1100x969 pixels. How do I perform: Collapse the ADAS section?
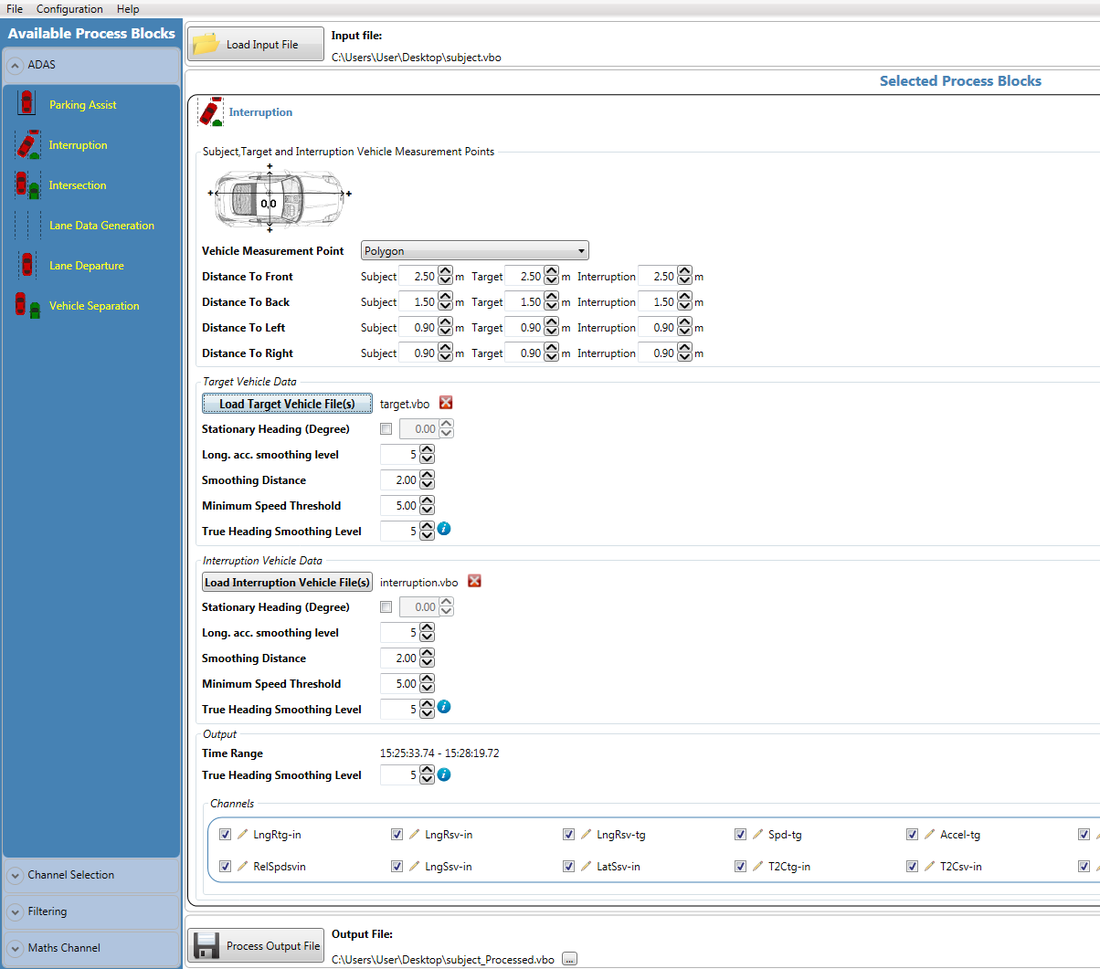tap(15, 65)
